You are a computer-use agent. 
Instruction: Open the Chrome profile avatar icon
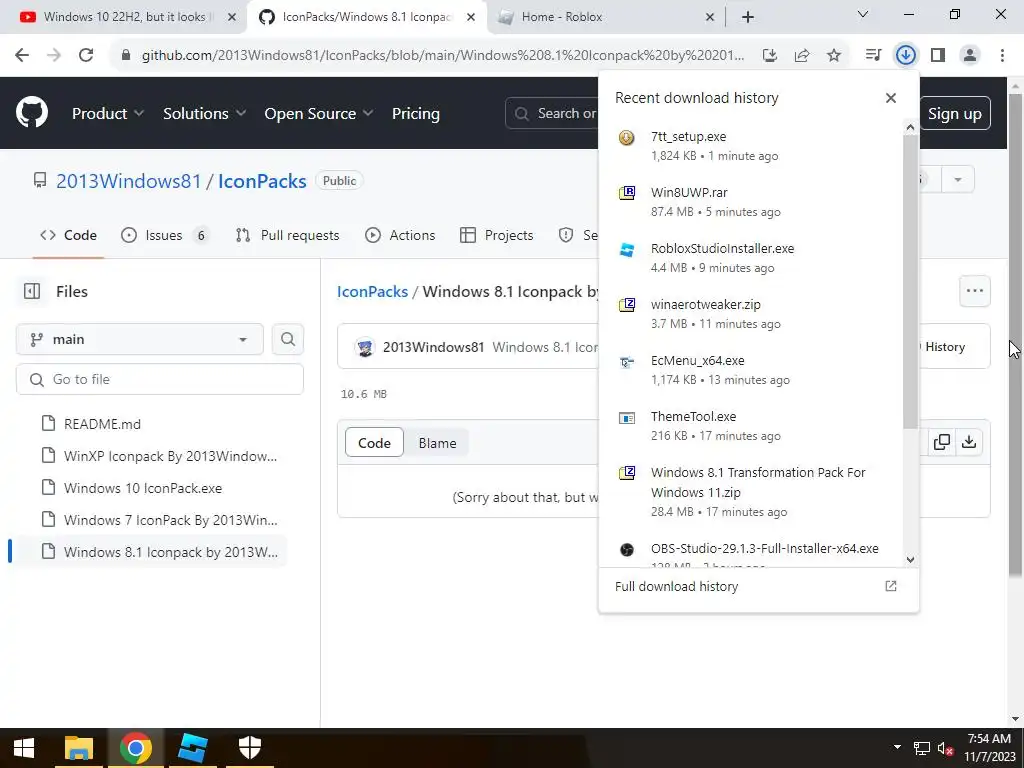(x=970, y=56)
